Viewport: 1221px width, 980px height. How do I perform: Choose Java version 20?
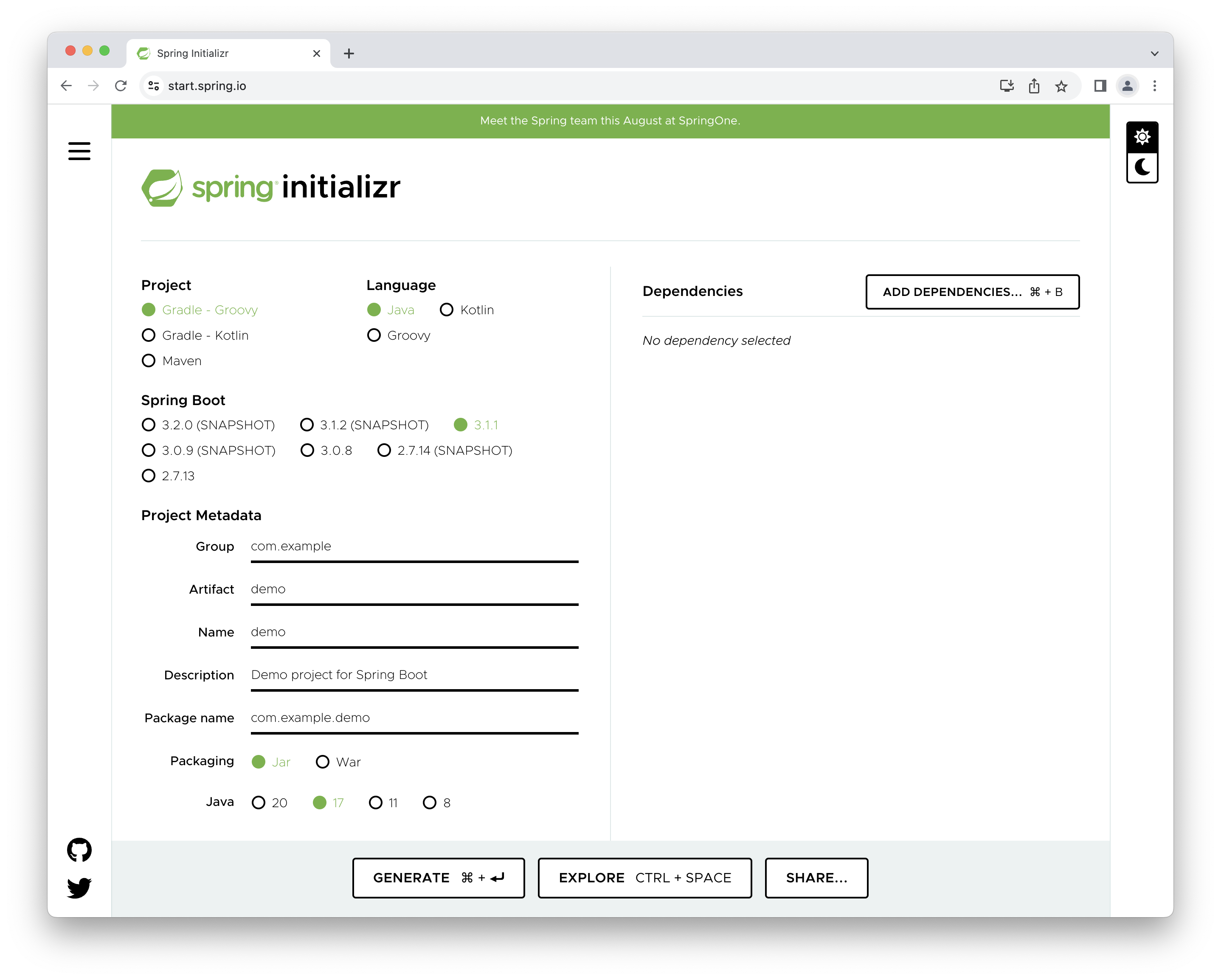pos(270,803)
